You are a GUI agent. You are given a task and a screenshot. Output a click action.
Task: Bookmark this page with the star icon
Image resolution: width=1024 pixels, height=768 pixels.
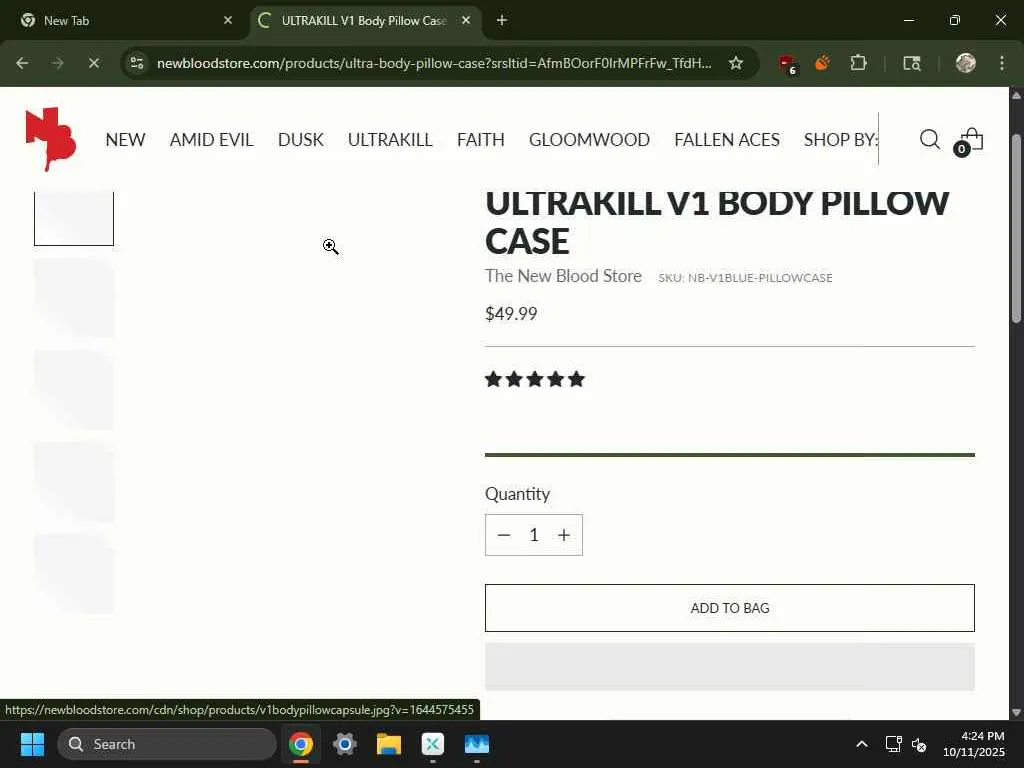tap(736, 63)
